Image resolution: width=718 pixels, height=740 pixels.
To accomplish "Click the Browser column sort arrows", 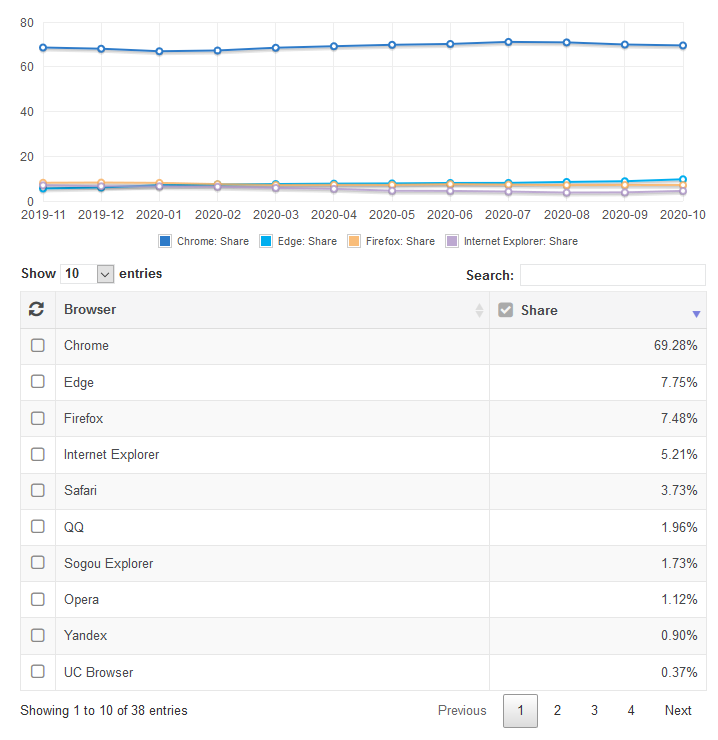I will tap(479, 311).
